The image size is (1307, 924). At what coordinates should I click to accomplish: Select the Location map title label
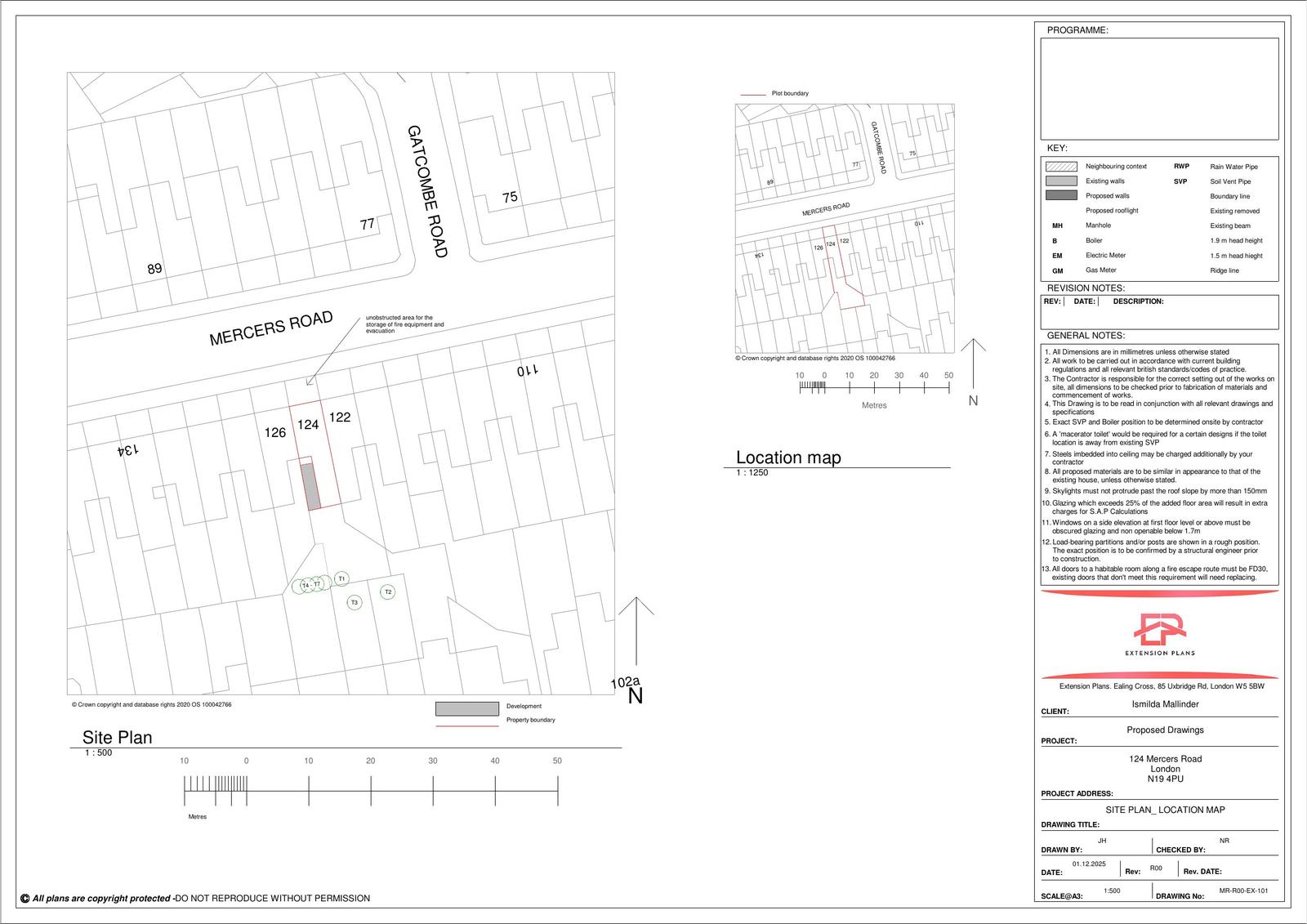point(787,458)
